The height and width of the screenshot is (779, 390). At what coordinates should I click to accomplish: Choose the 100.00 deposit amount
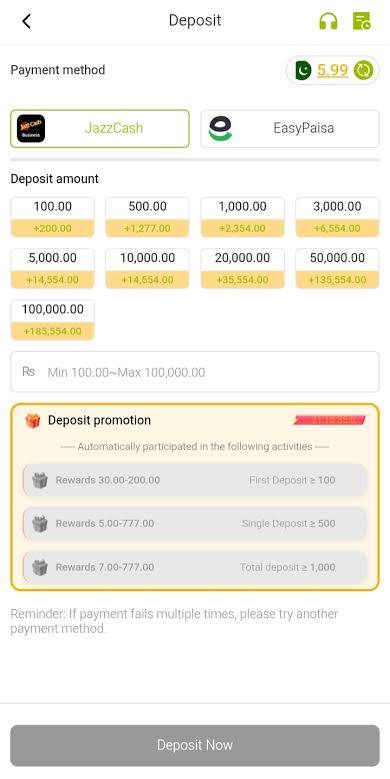pyautogui.click(x=53, y=217)
